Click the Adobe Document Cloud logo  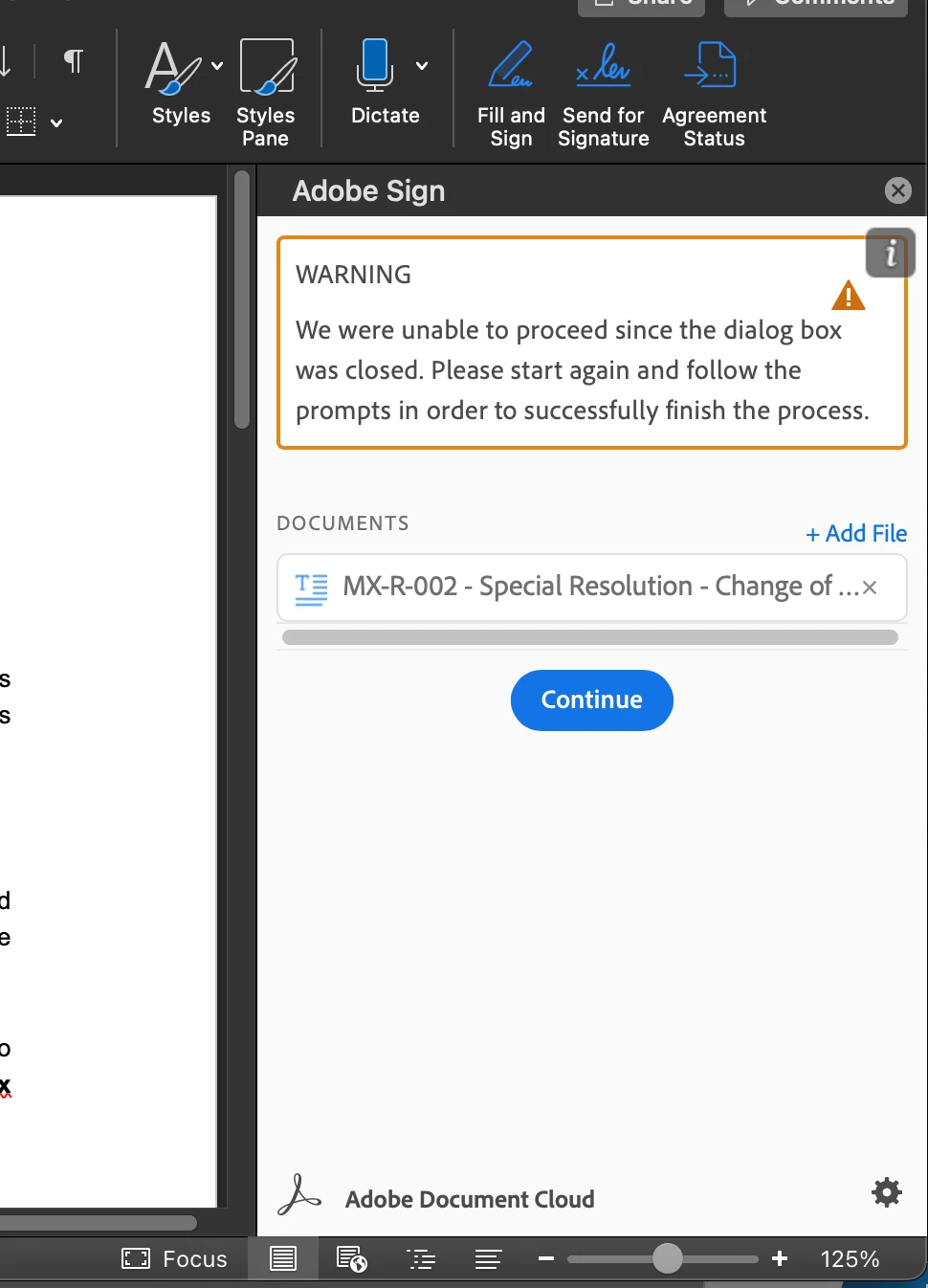point(299,1194)
